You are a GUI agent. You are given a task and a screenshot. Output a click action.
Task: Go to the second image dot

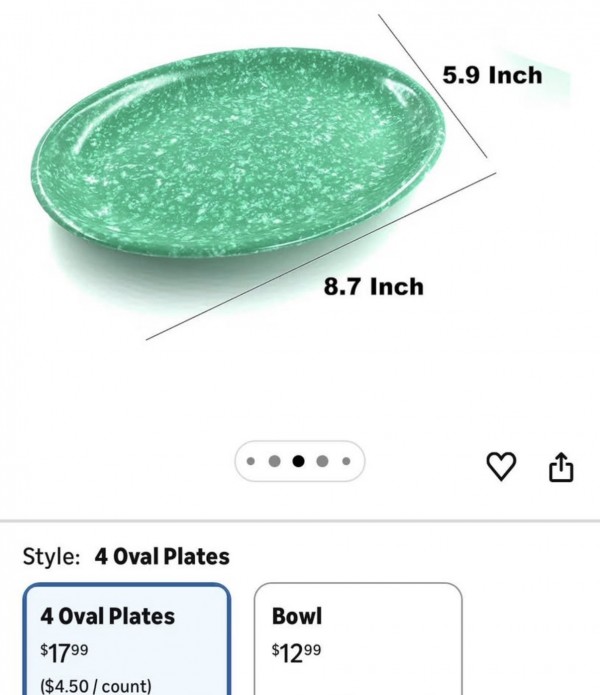pyautogui.click(x=274, y=462)
